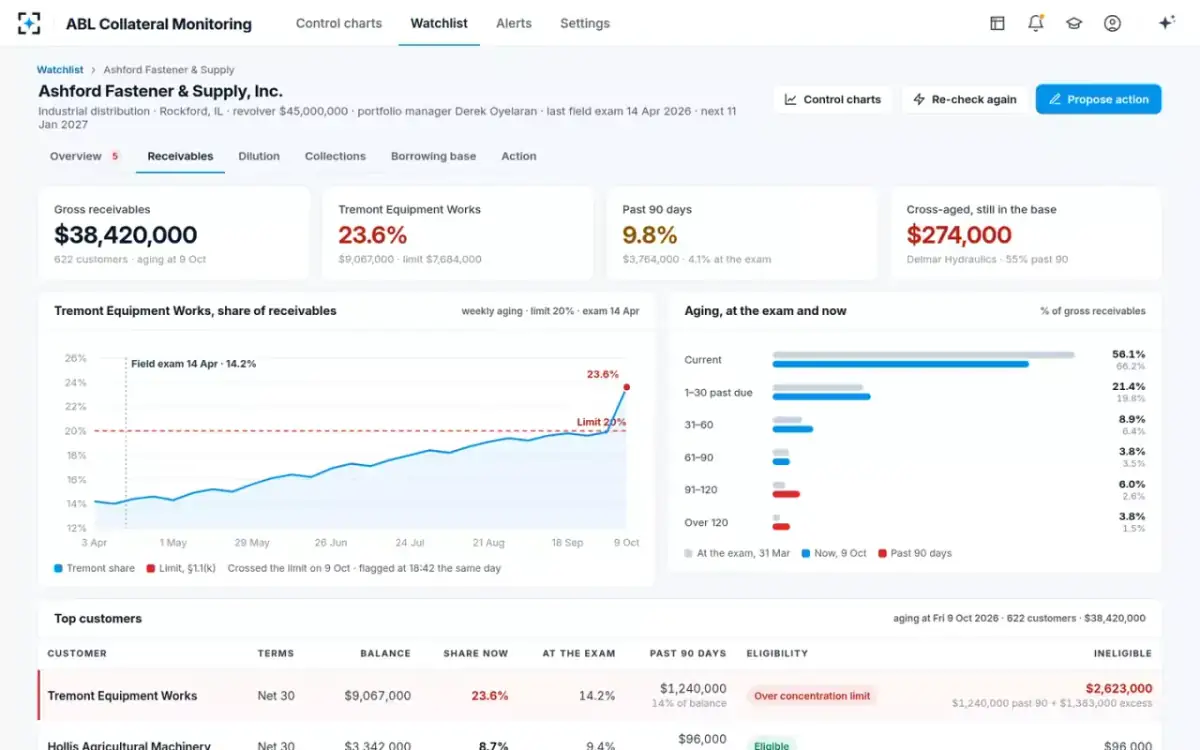
Task: Click the Cross-aged $274,000 card
Action: point(1026,234)
